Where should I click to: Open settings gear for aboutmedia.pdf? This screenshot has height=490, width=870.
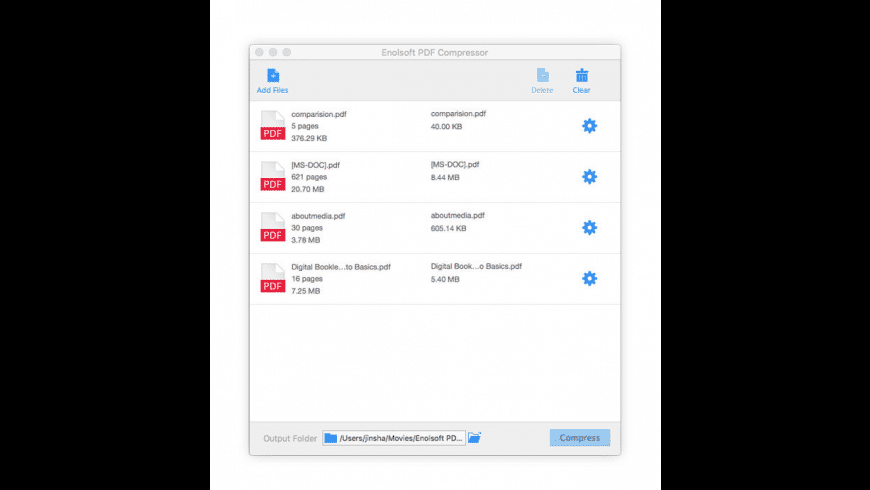point(589,228)
